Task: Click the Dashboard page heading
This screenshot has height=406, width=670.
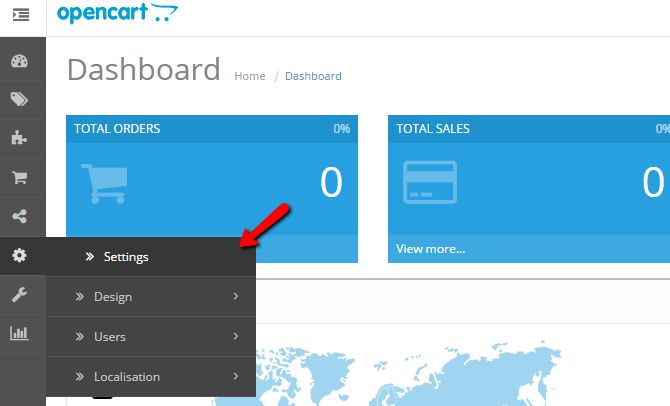Action: click(144, 69)
